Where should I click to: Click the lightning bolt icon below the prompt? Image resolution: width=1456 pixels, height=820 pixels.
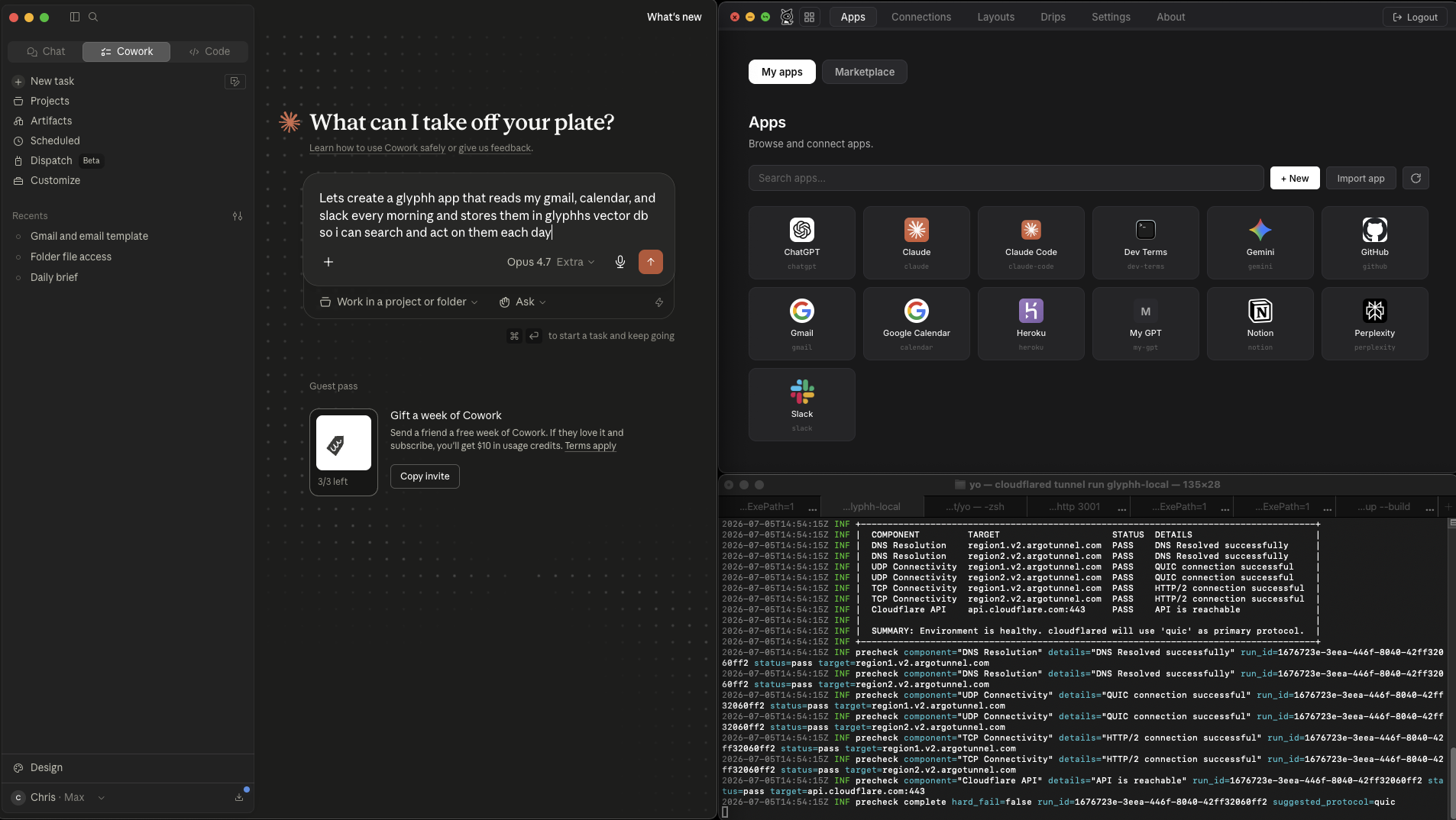point(659,302)
